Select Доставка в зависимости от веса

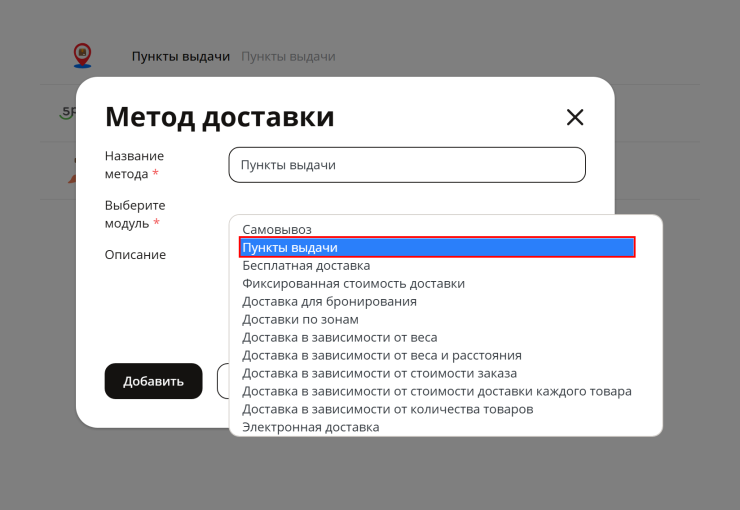point(437,337)
